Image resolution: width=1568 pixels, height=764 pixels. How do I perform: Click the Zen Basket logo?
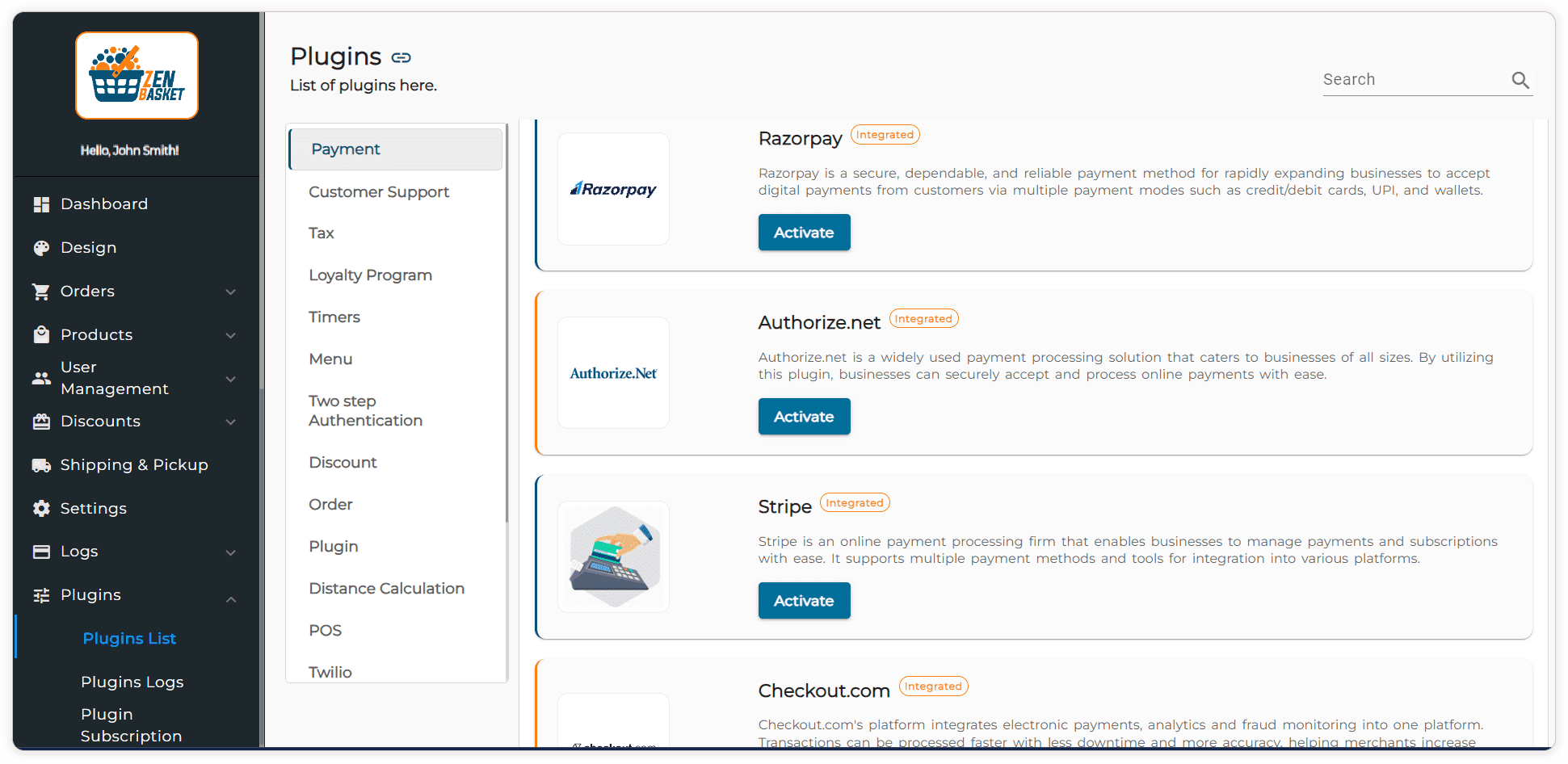pyautogui.click(x=137, y=76)
